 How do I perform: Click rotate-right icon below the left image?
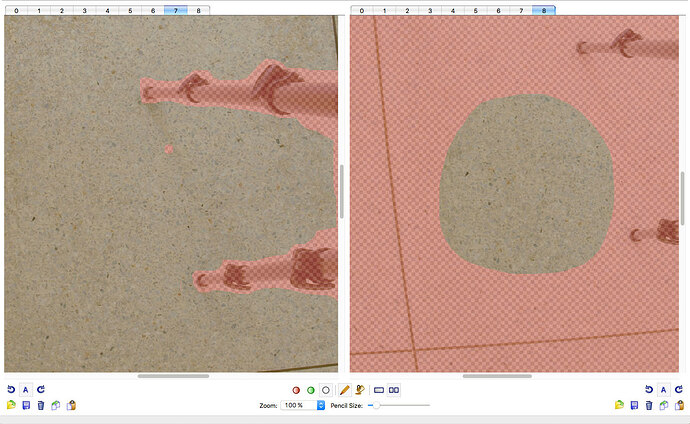point(40,389)
